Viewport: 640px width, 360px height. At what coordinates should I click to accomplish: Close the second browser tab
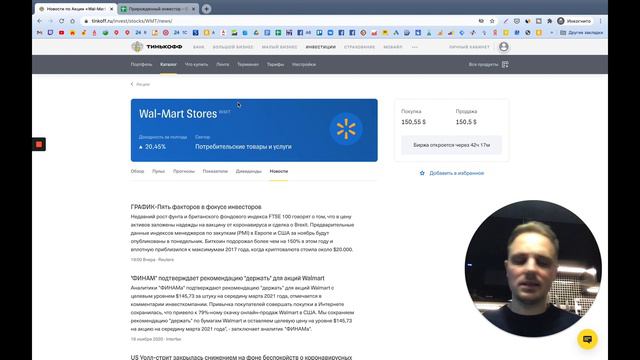click(193, 9)
